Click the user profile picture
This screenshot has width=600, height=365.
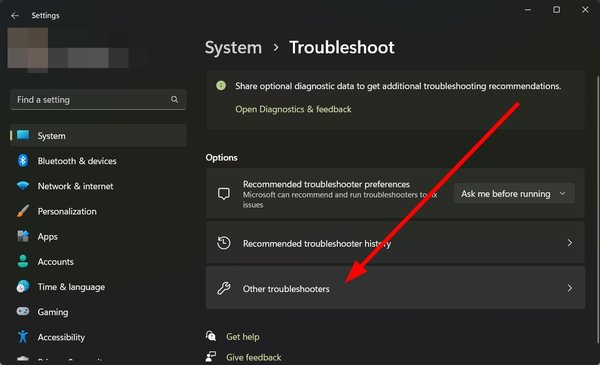click(28, 49)
